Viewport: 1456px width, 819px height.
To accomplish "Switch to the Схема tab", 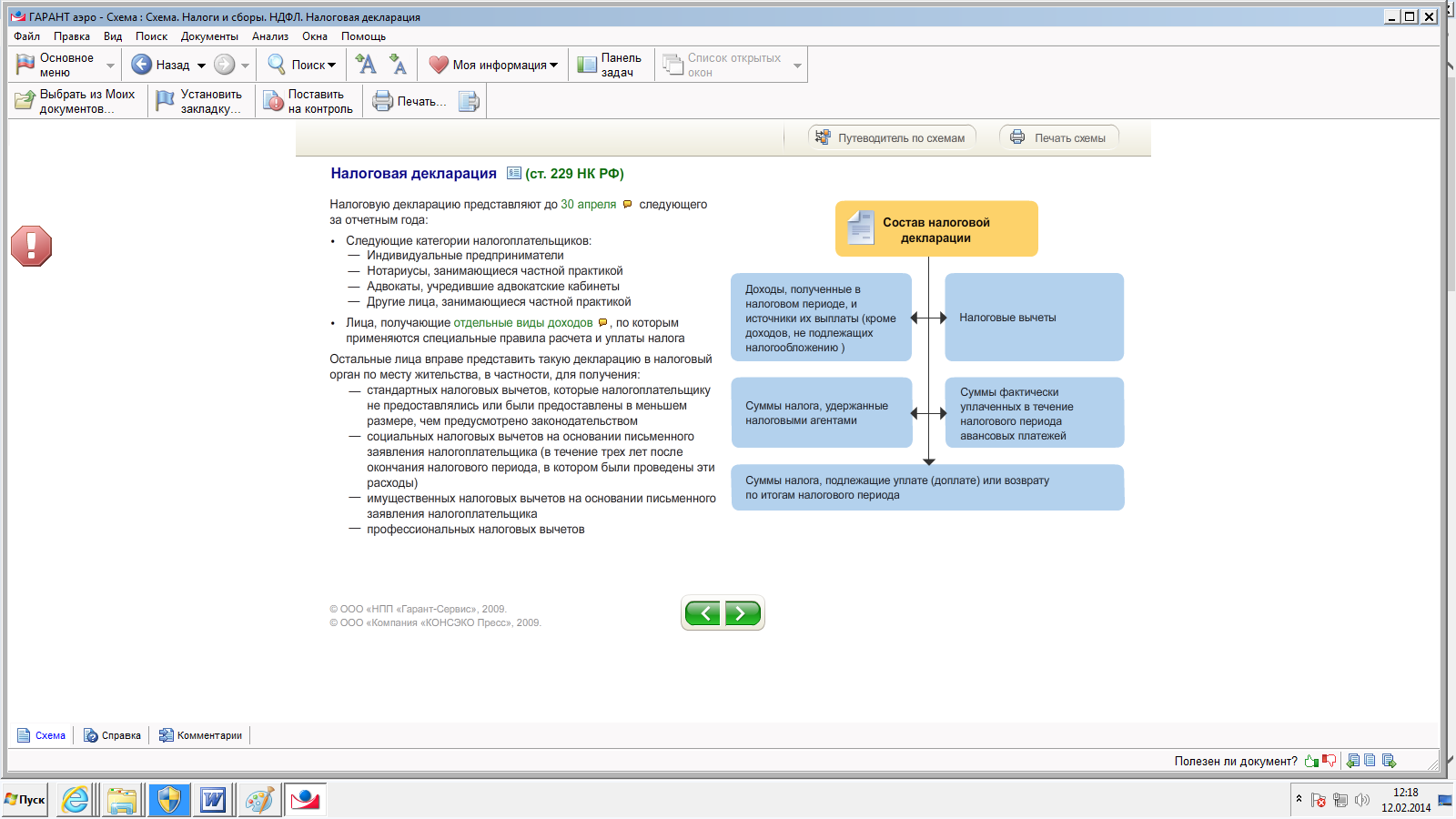I will point(41,735).
